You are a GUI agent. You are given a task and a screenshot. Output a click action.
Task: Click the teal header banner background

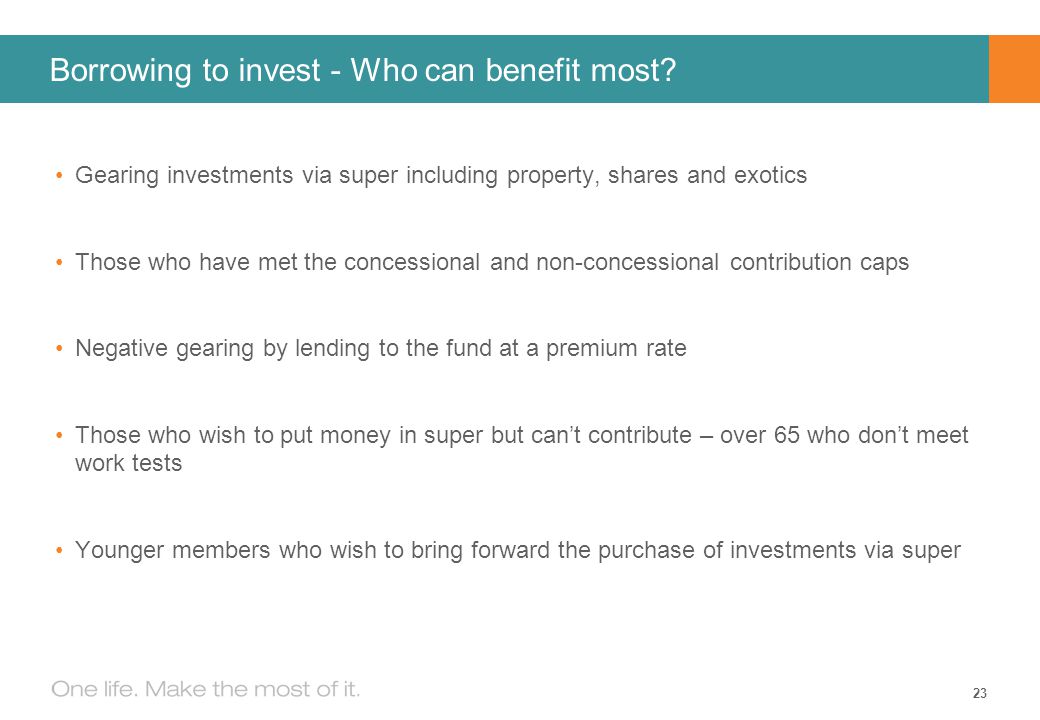point(829,69)
